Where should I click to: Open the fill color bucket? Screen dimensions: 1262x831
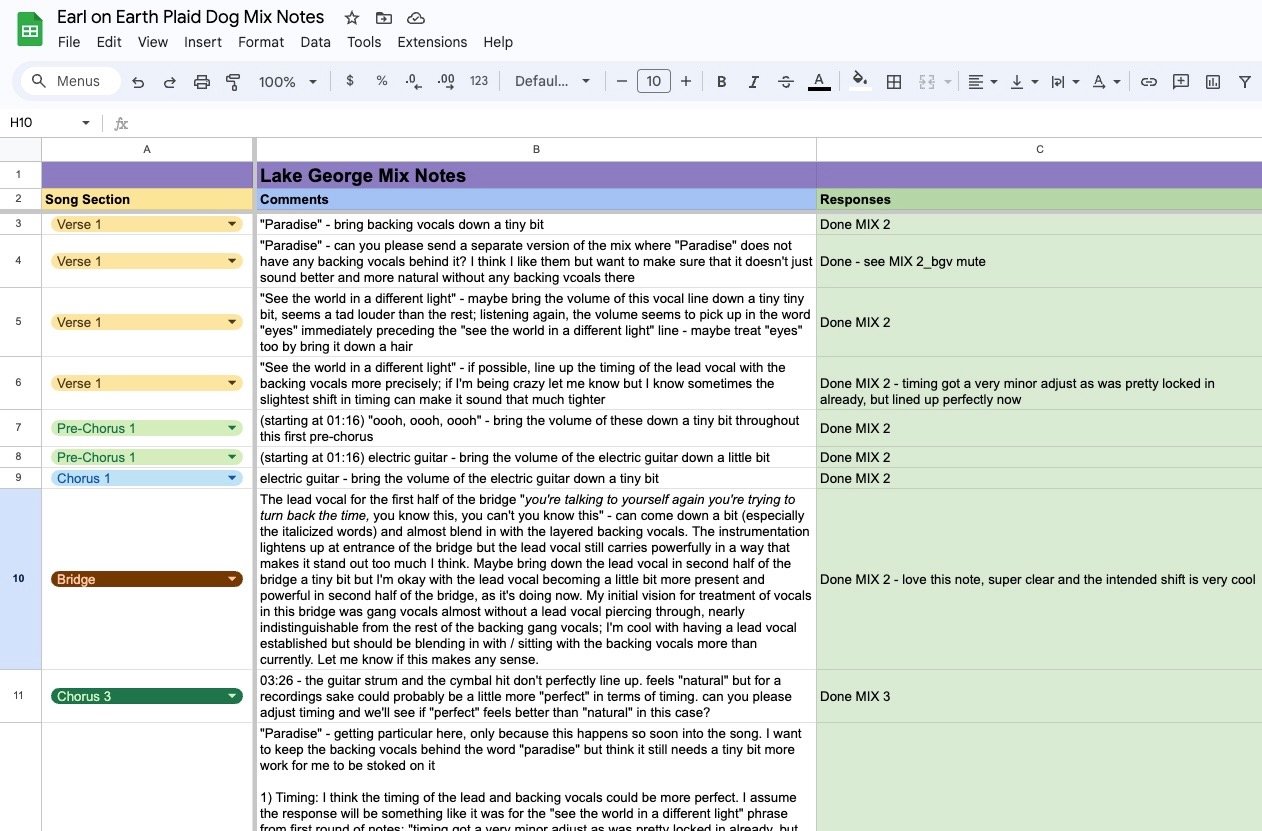(x=859, y=82)
